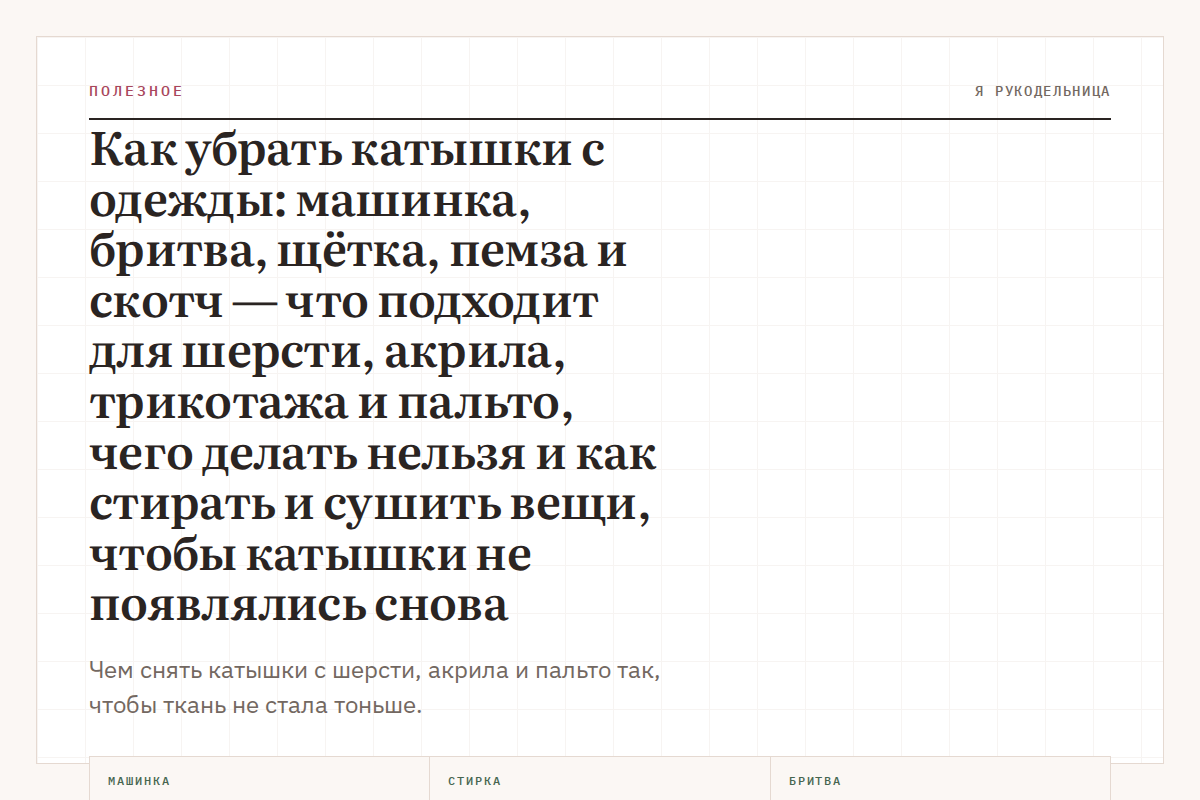Viewport: 1200px width, 800px height.
Task: Open the МАШИНКА card label
Action: click(x=139, y=781)
